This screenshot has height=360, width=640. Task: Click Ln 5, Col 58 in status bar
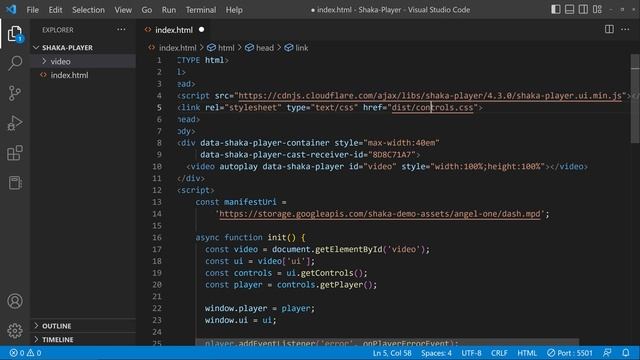point(392,353)
